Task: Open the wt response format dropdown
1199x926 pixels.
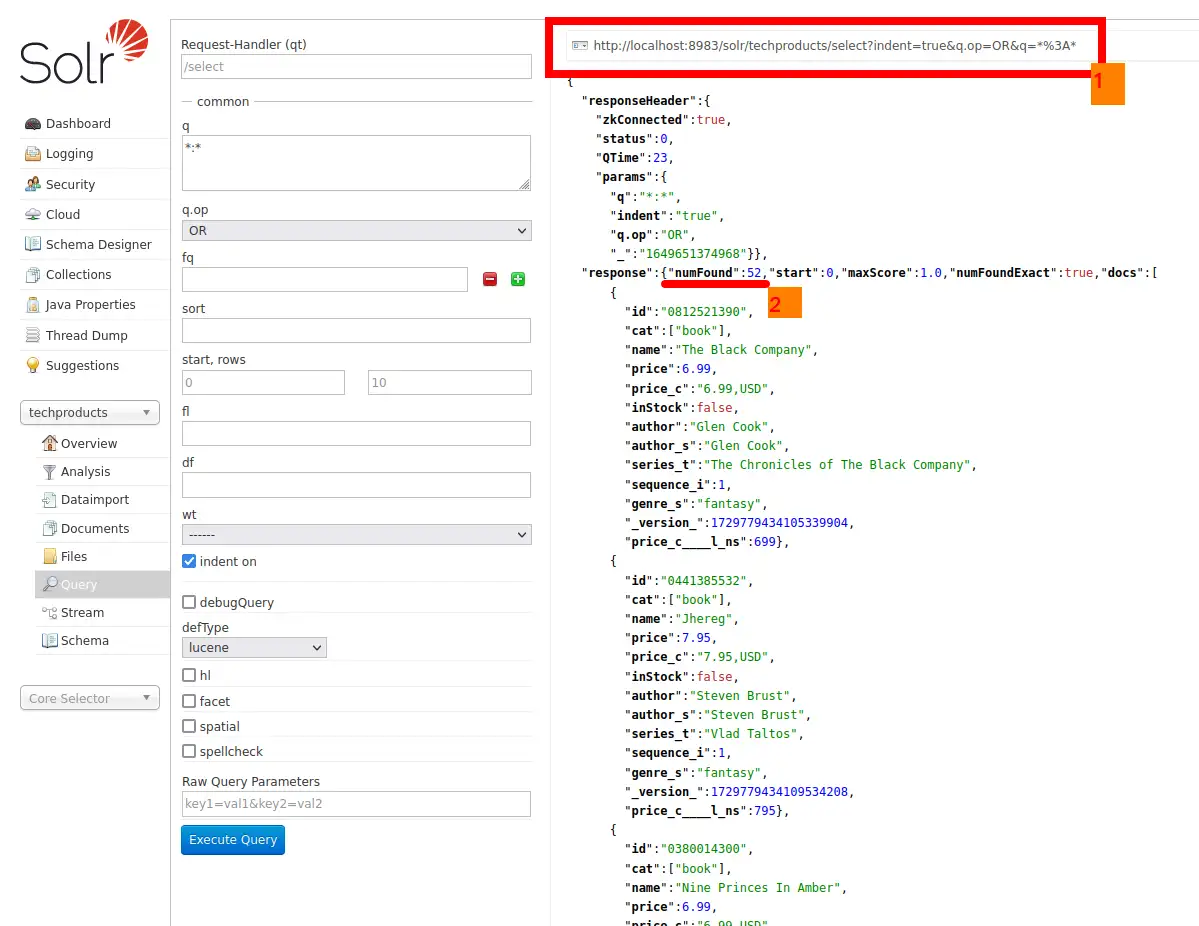Action: coord(356,534)
